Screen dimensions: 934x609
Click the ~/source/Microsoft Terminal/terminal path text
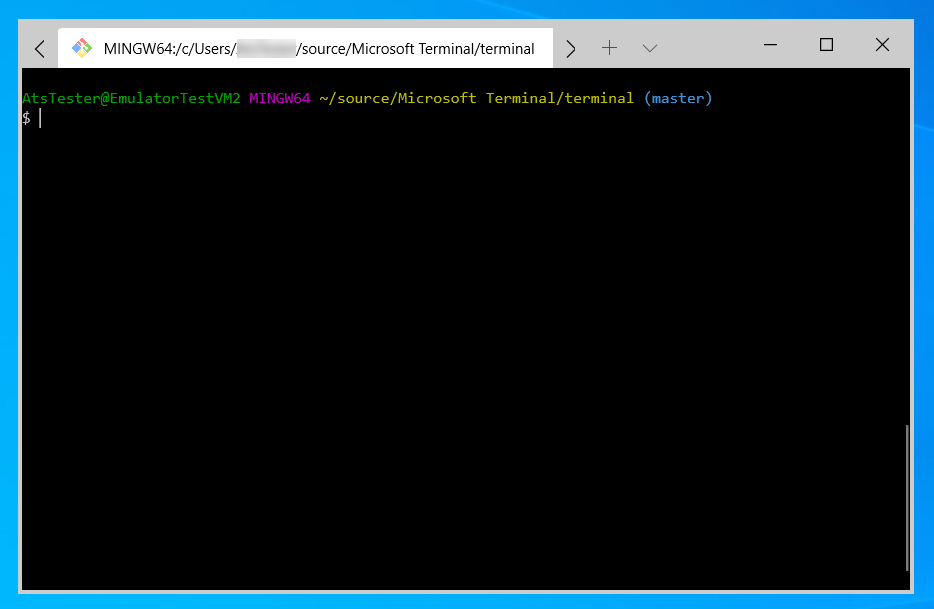click(x=477, y=98)
